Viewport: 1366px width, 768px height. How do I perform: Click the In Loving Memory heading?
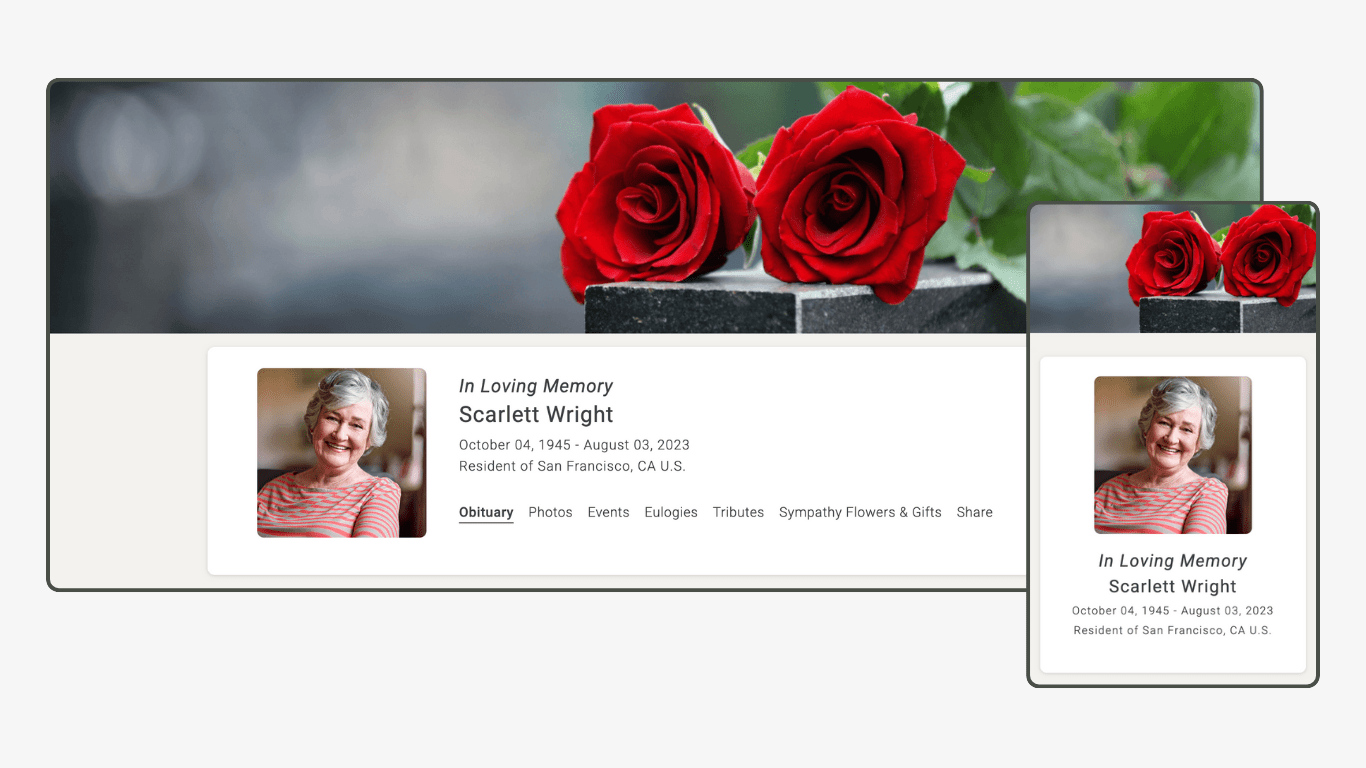[535, 386]
